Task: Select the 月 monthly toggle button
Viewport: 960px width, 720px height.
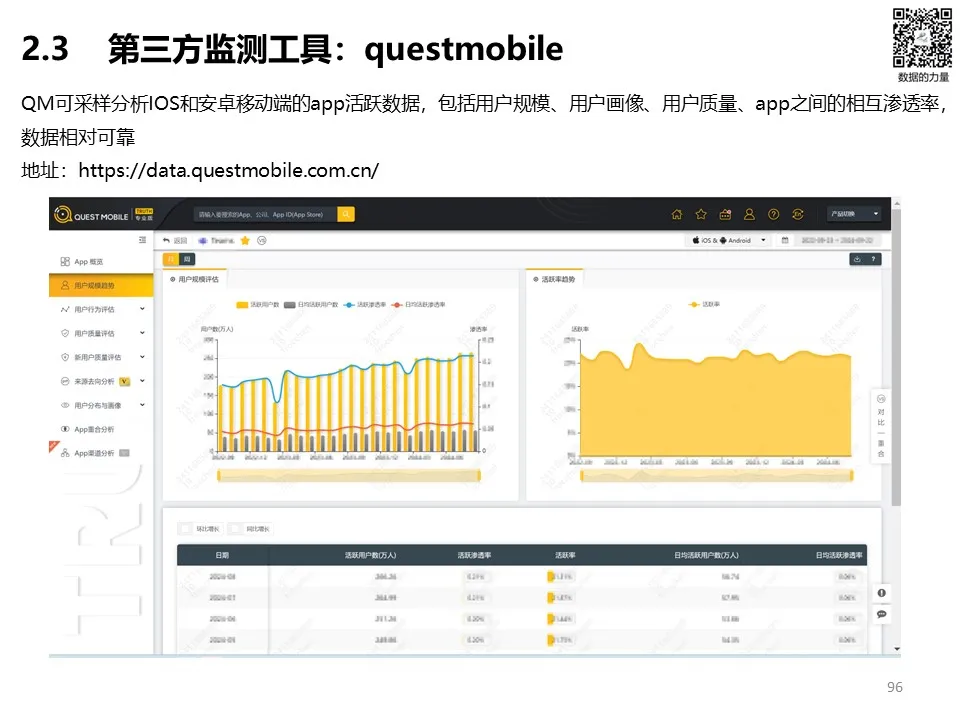Action: (171, 260)
